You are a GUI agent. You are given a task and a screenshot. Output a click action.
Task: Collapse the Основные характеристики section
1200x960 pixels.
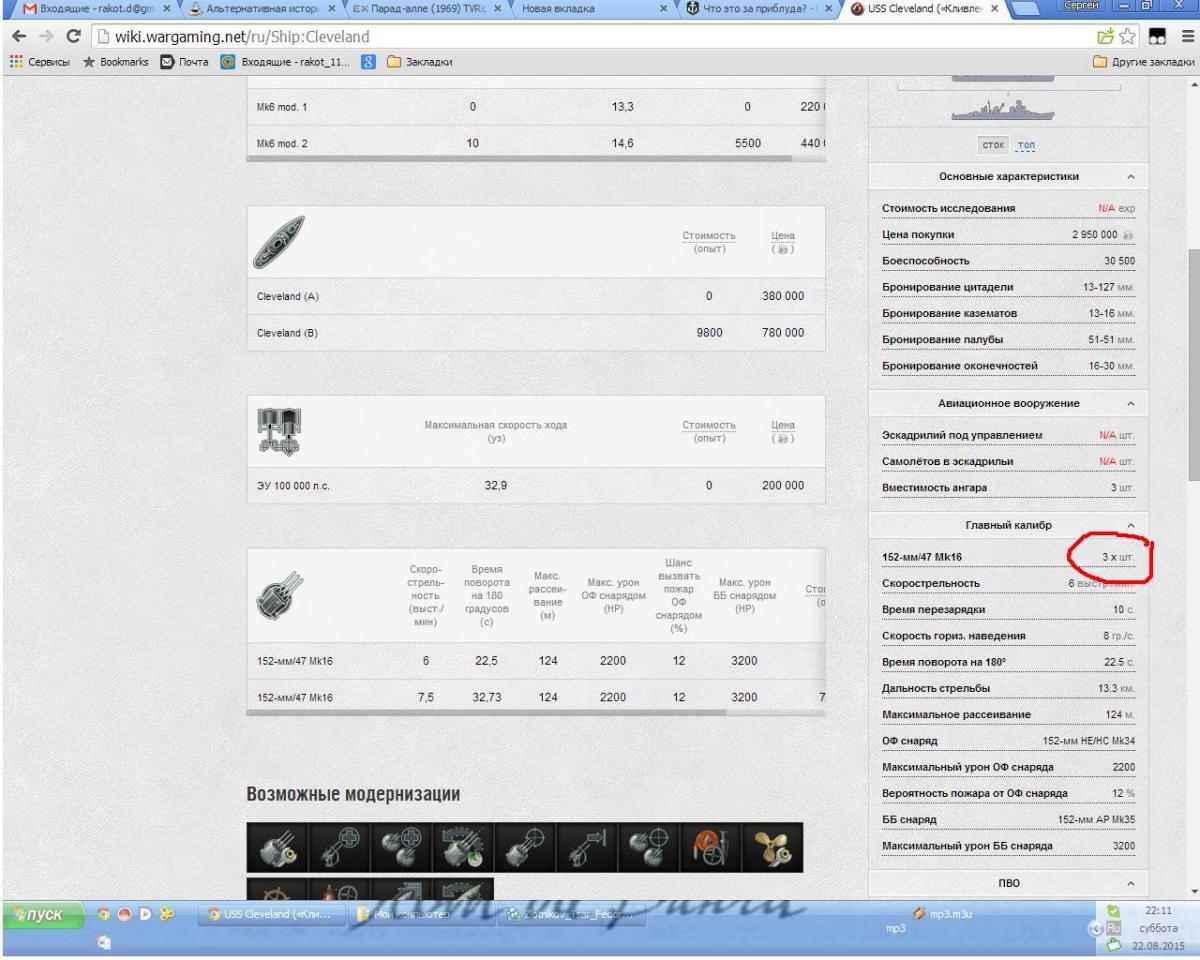point(1130,177)
